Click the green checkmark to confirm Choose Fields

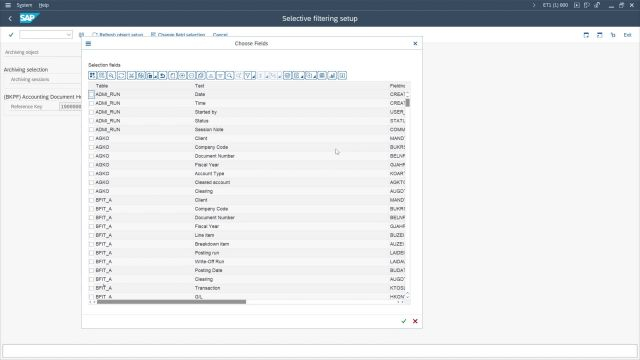pyautogui.click(x=404, y=321)
